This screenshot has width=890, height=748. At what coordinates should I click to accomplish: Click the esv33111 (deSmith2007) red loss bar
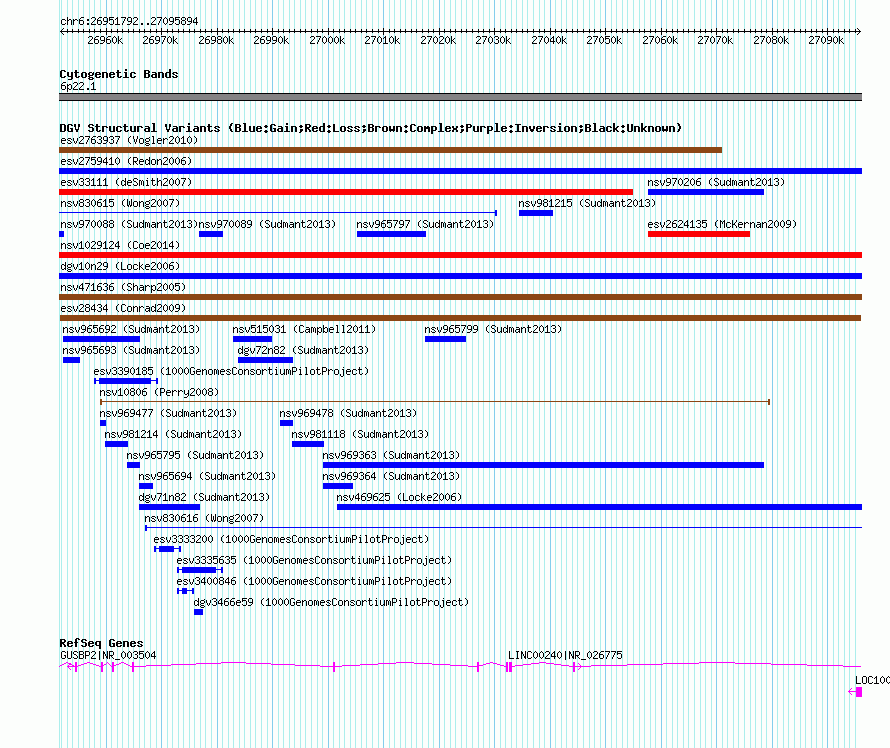[x=346, y=192]
